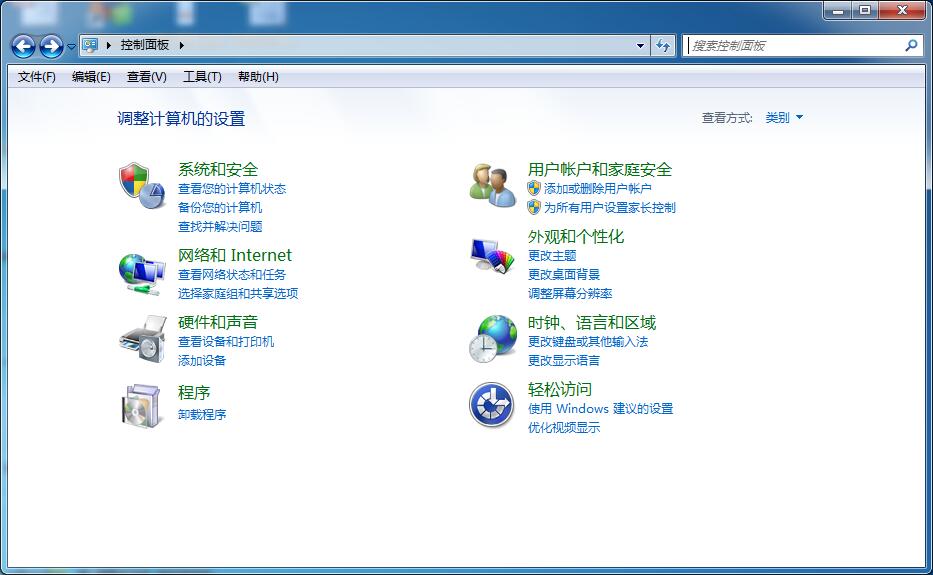
Task: Open the 工具(T) menu
Action: click(x=202, y=77)
